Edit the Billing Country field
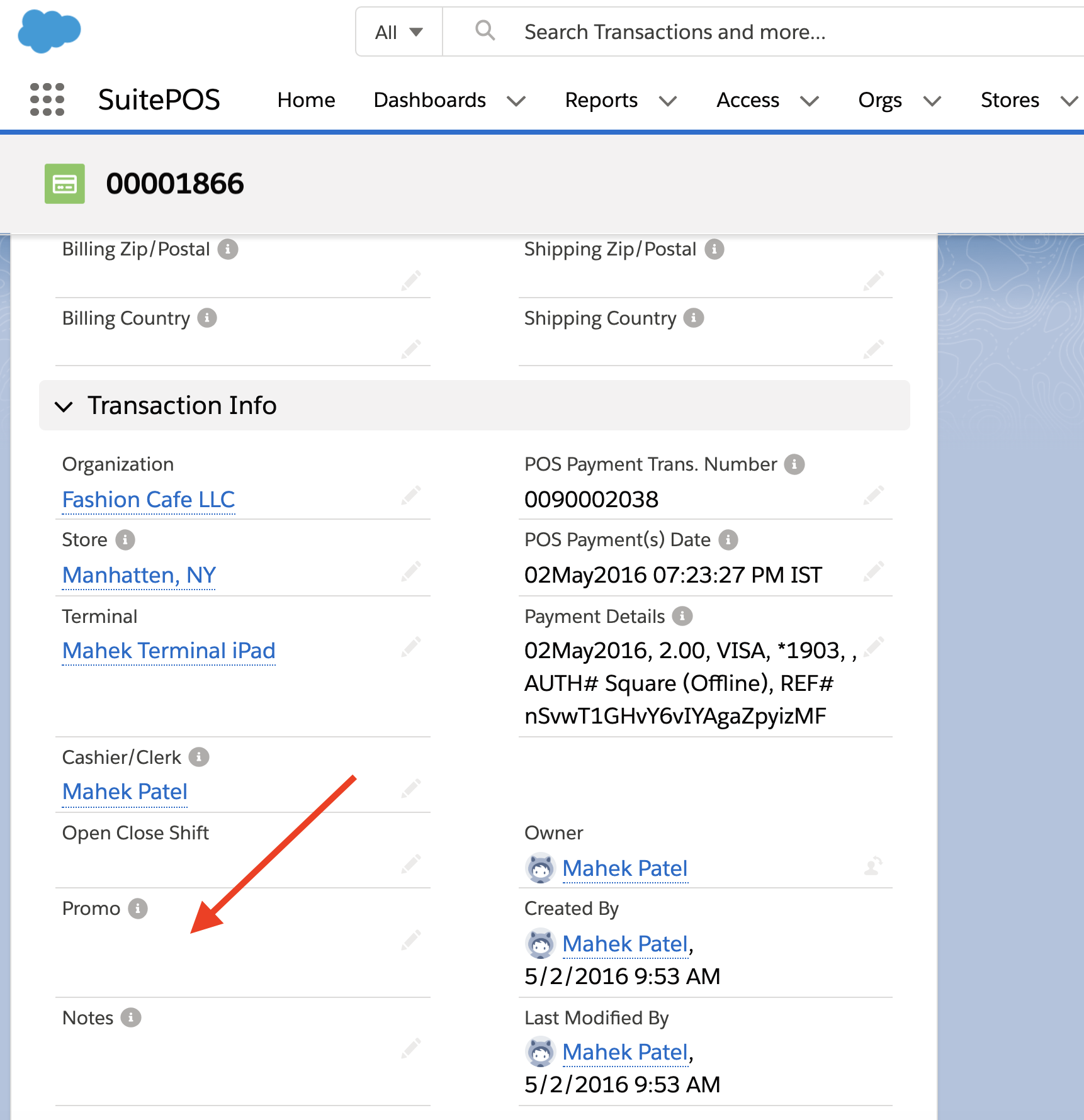1084x1120 pixels. [411, 349]
